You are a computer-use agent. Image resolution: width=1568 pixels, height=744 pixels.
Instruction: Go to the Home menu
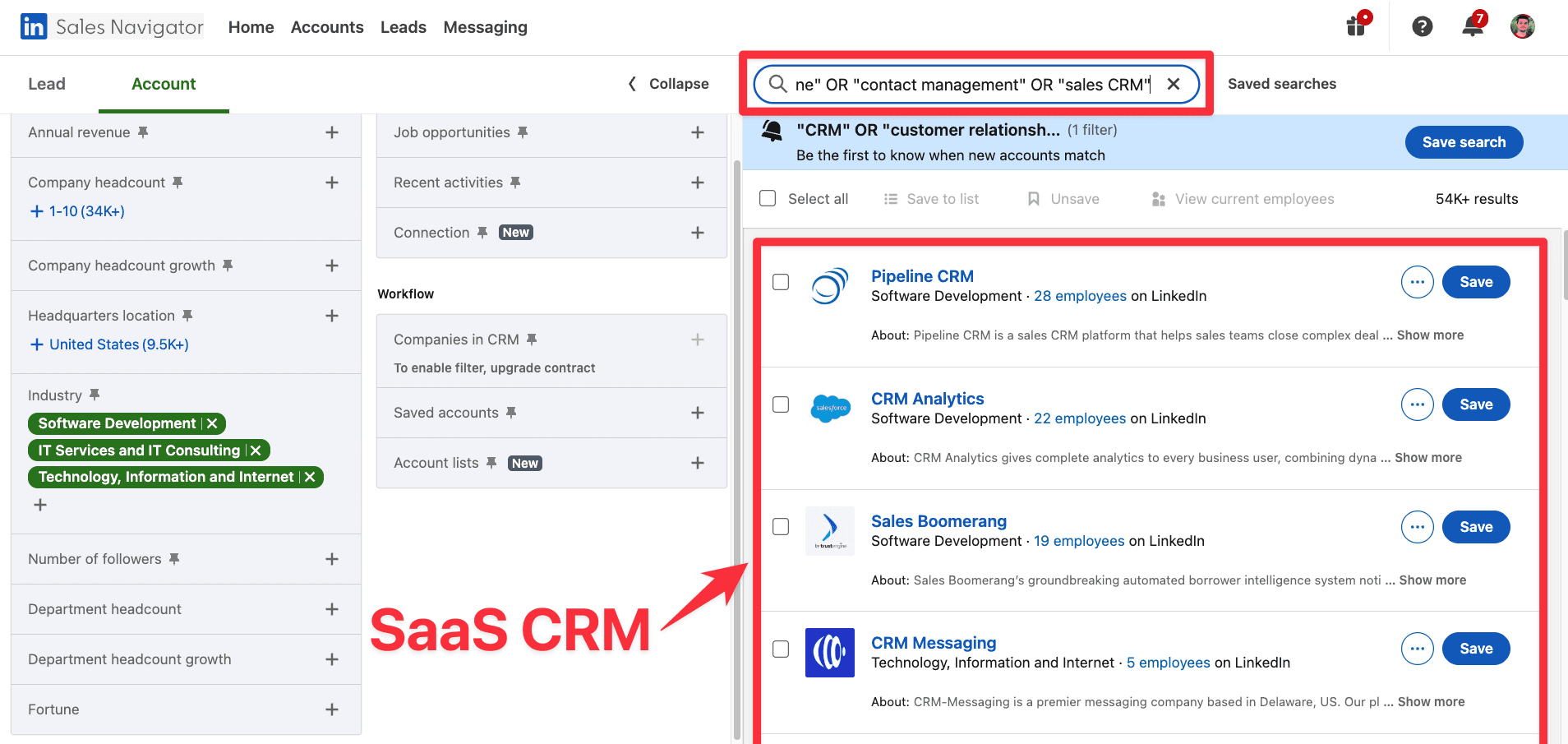click(x=251, y=27)
